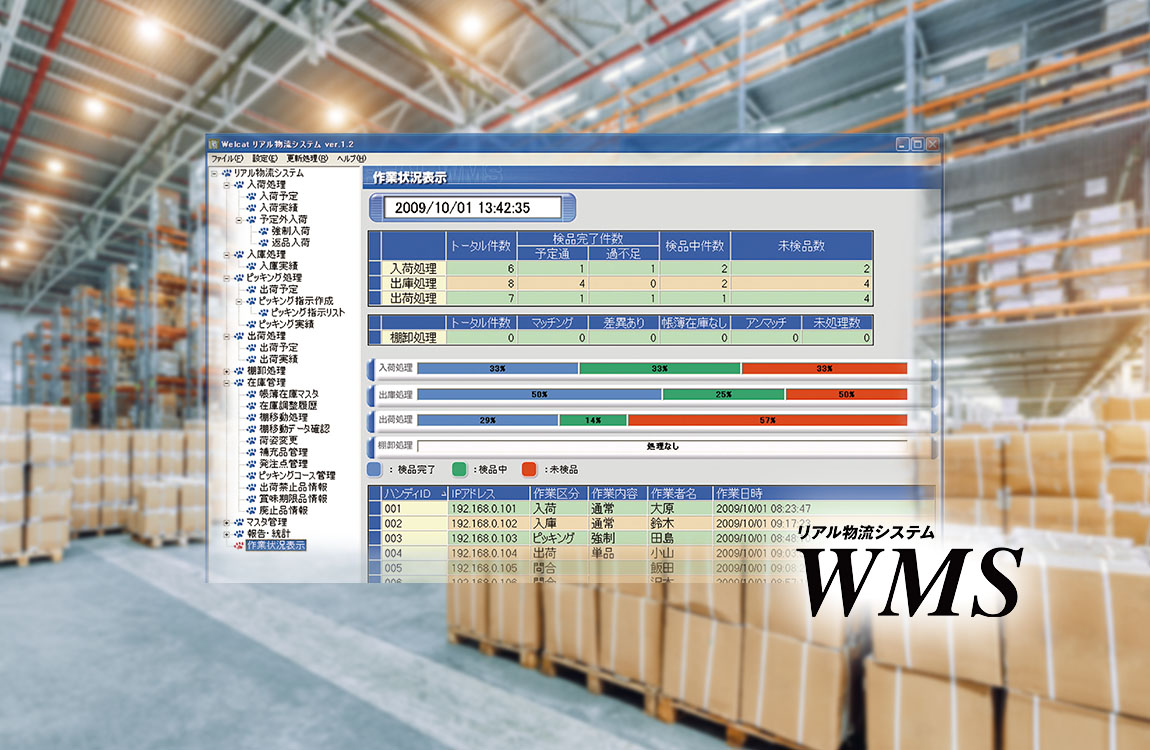This screenshot has height=750, width=1150.
Task: Open the ファイル(F) menu
Action: [227, 158]
